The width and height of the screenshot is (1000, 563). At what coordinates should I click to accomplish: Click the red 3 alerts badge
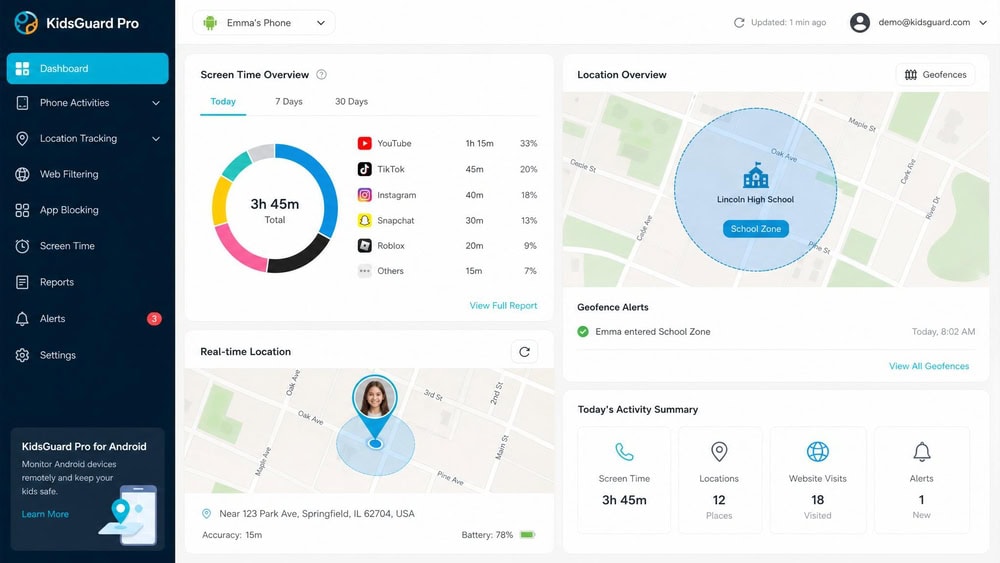tap(154, 319)
